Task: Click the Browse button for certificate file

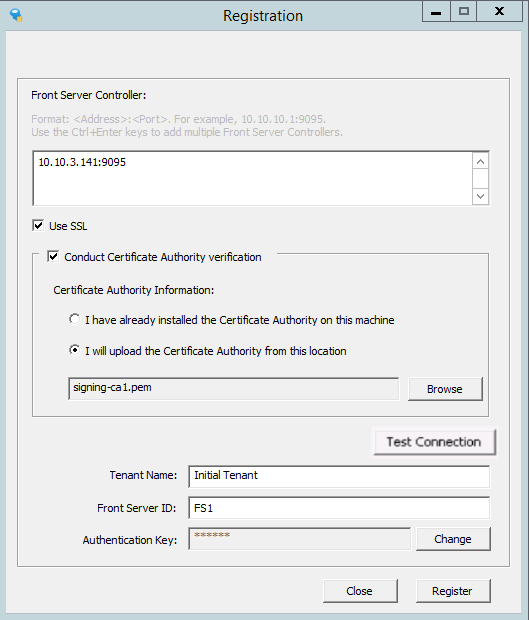Action: coord(445,389)
